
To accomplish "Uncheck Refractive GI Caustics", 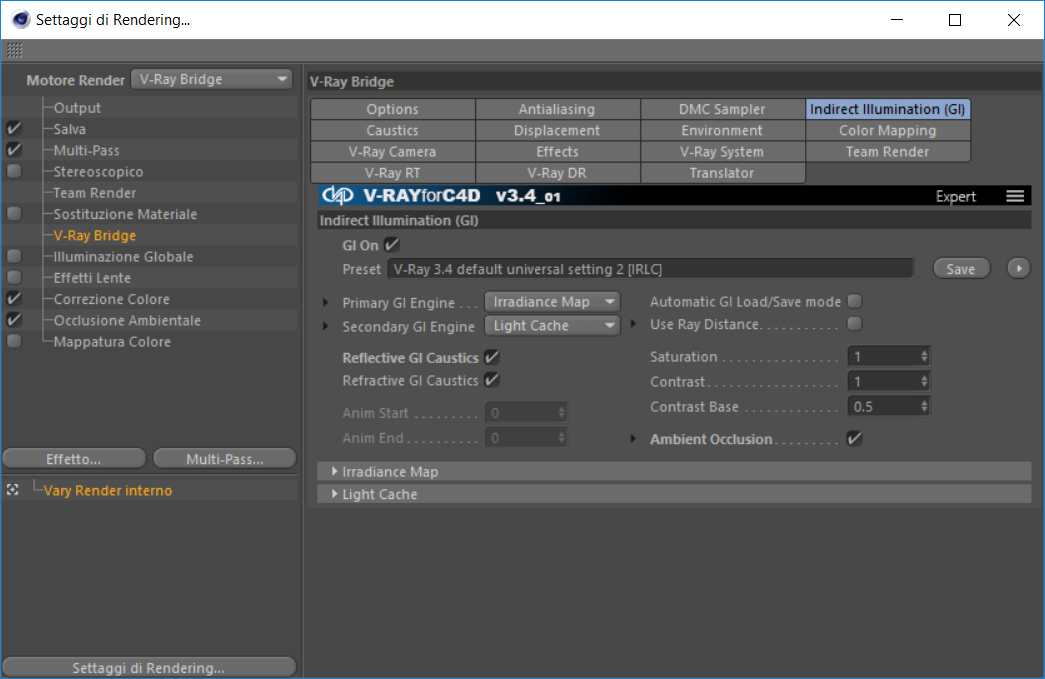I will (492, 380).
